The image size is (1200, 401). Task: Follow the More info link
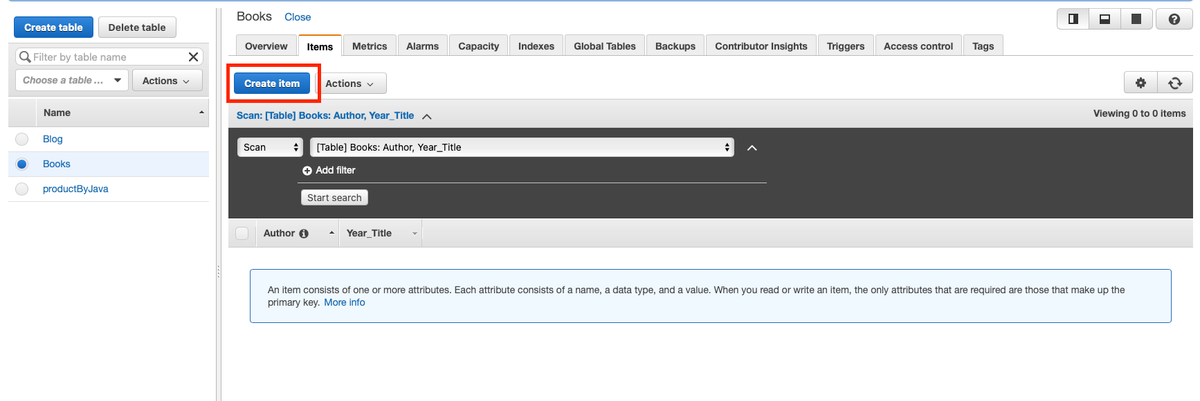coord(344,302)
